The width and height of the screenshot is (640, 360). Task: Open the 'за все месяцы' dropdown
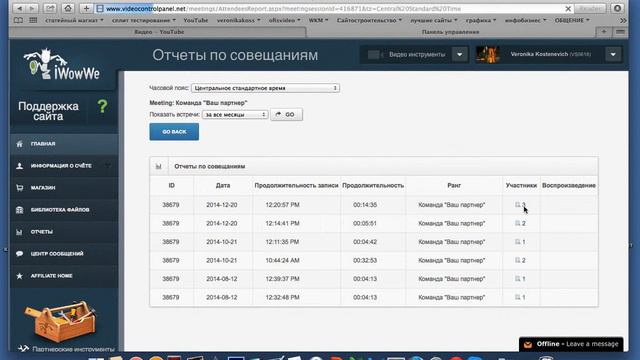pyautogui.click(x=235, y=115)
